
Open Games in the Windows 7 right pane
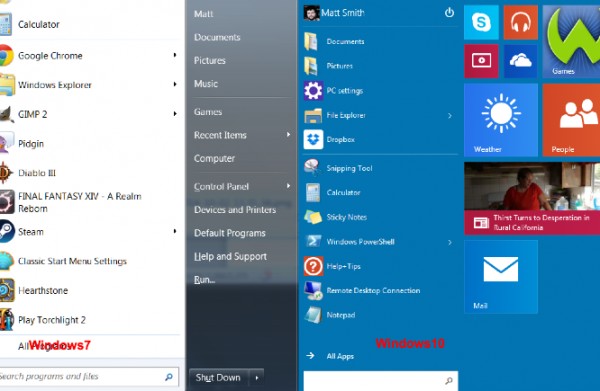[208, 112]
